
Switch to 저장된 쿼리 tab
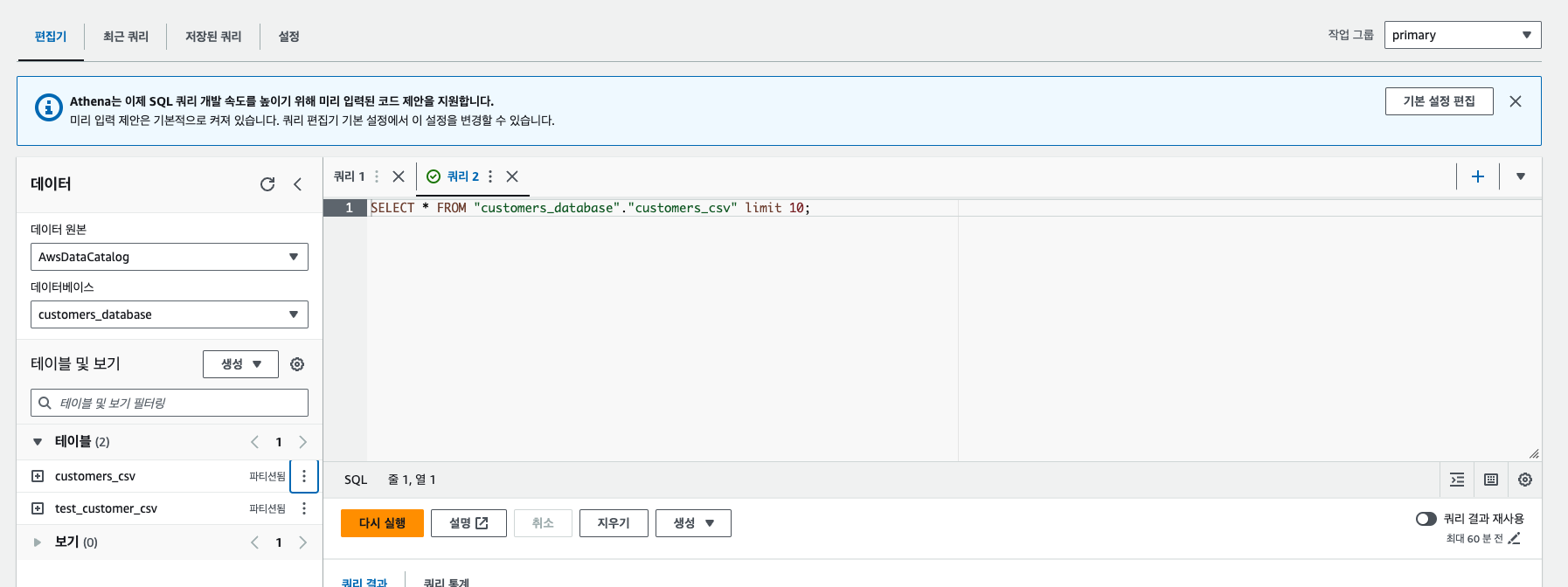click(213, 37)
